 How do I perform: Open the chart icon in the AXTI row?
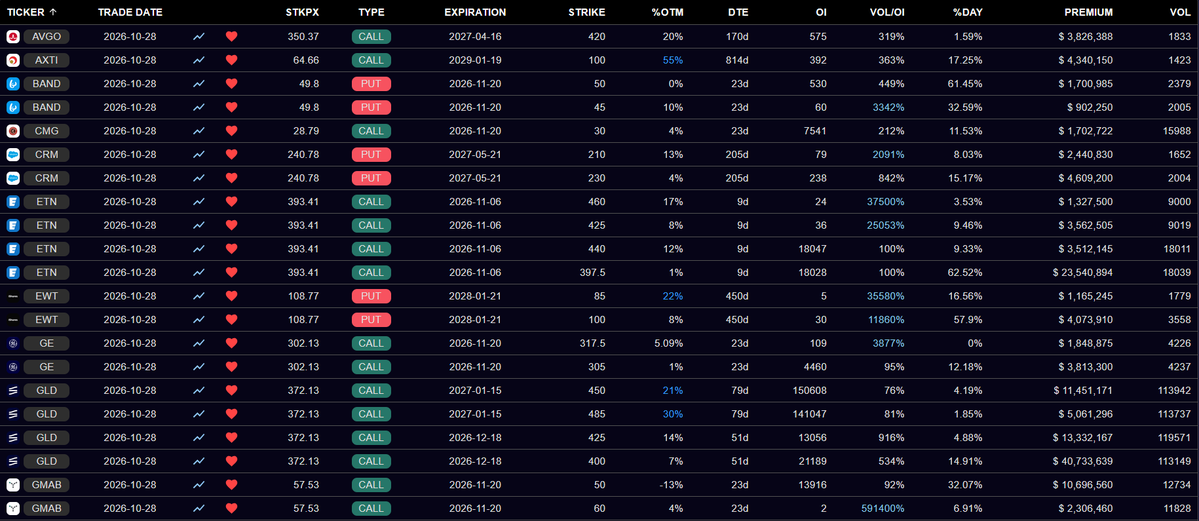199,60
